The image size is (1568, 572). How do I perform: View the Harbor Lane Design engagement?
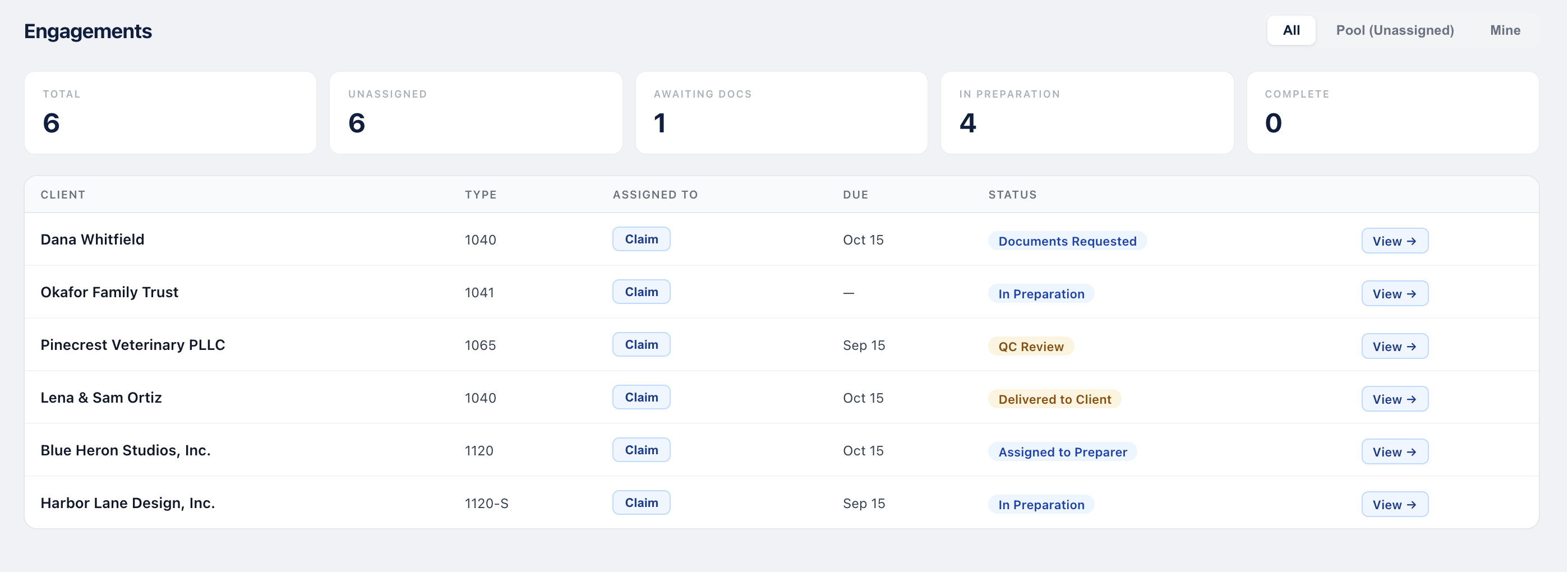[1395, 505]
